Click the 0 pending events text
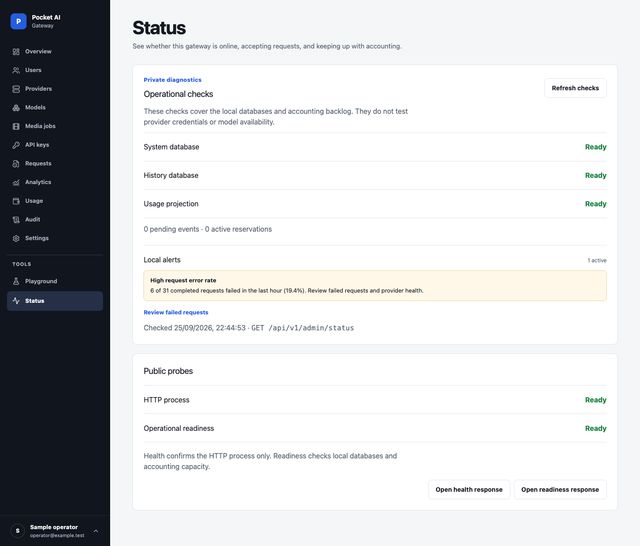The height and width of the screenshot is (546, 640). click(x=171, y=229)
